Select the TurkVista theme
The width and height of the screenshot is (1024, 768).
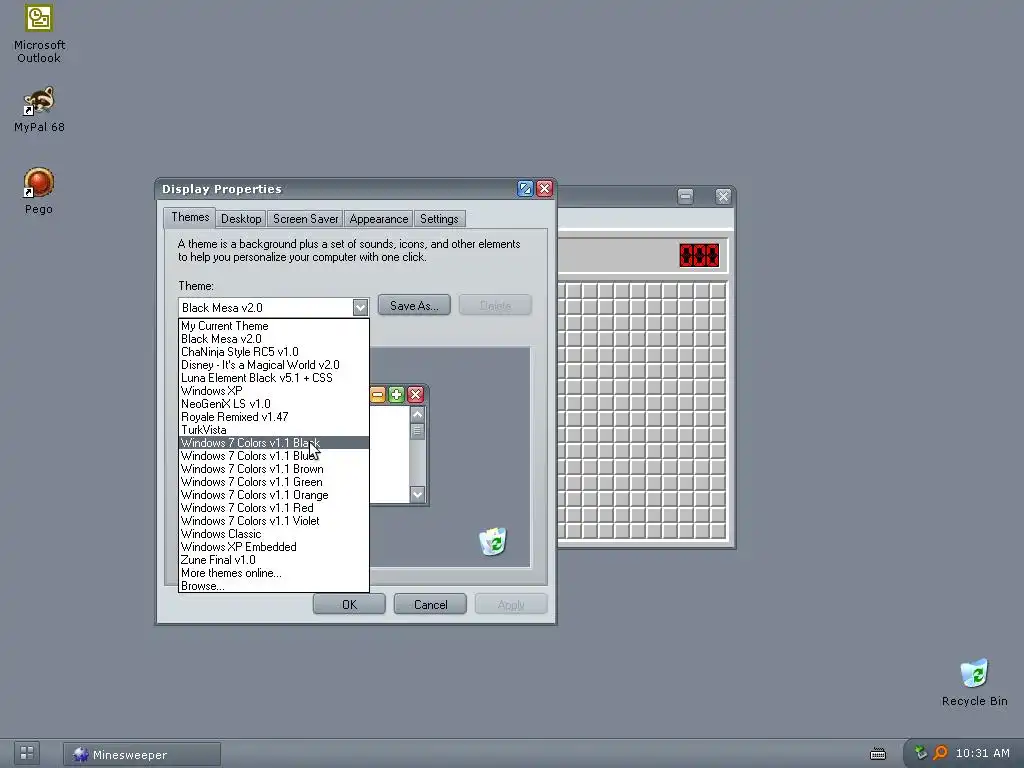click(x=274, y=430)
